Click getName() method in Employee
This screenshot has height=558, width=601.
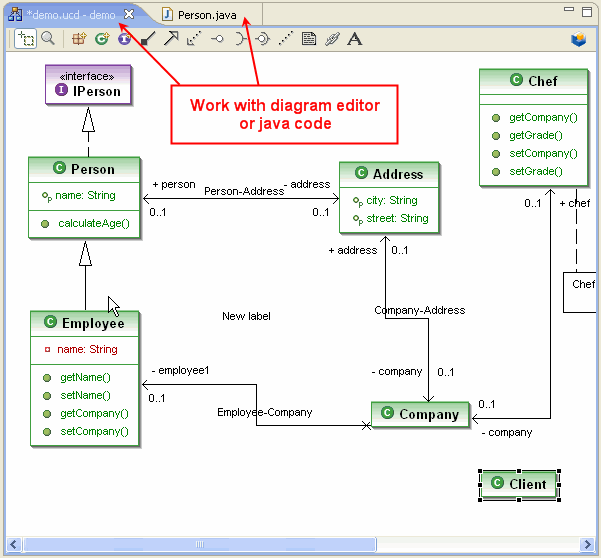coord(77,377)
